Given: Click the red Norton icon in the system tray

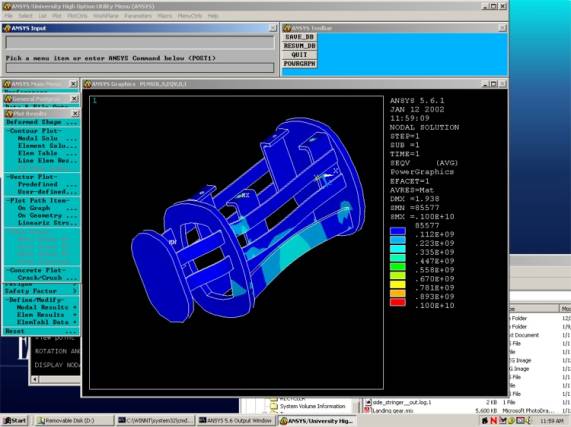Looking at the screenshot, I should (x=493, y=421).
